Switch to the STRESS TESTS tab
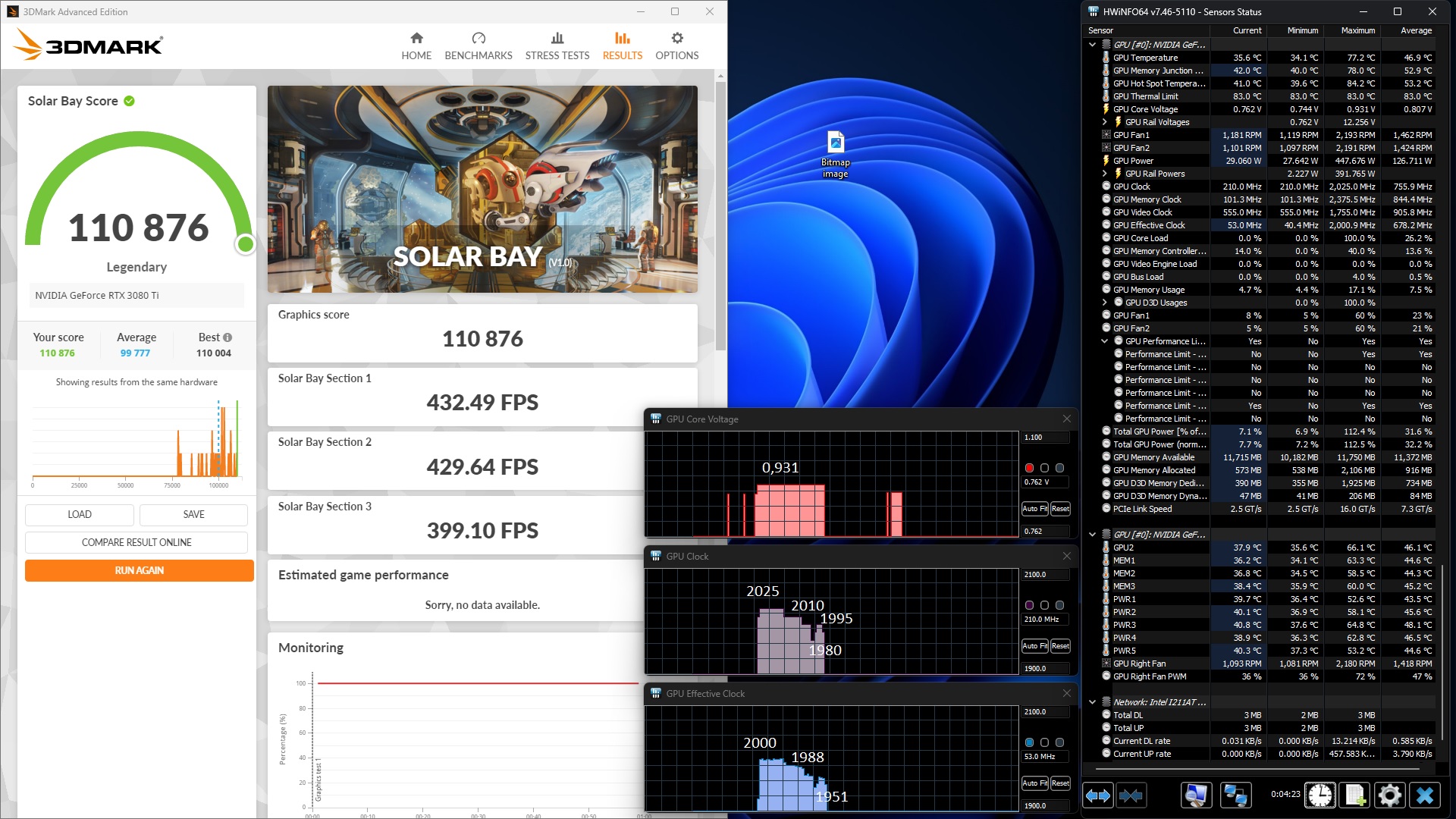The height and width of the screenshot is (819, 1456). pos(557,46)
